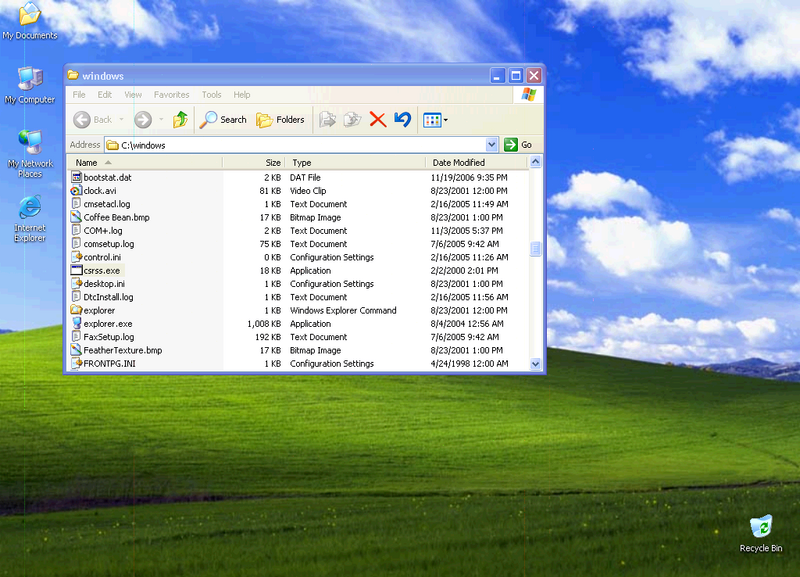
Task: Open the Tools menu
Action: [x=211, y=95]
